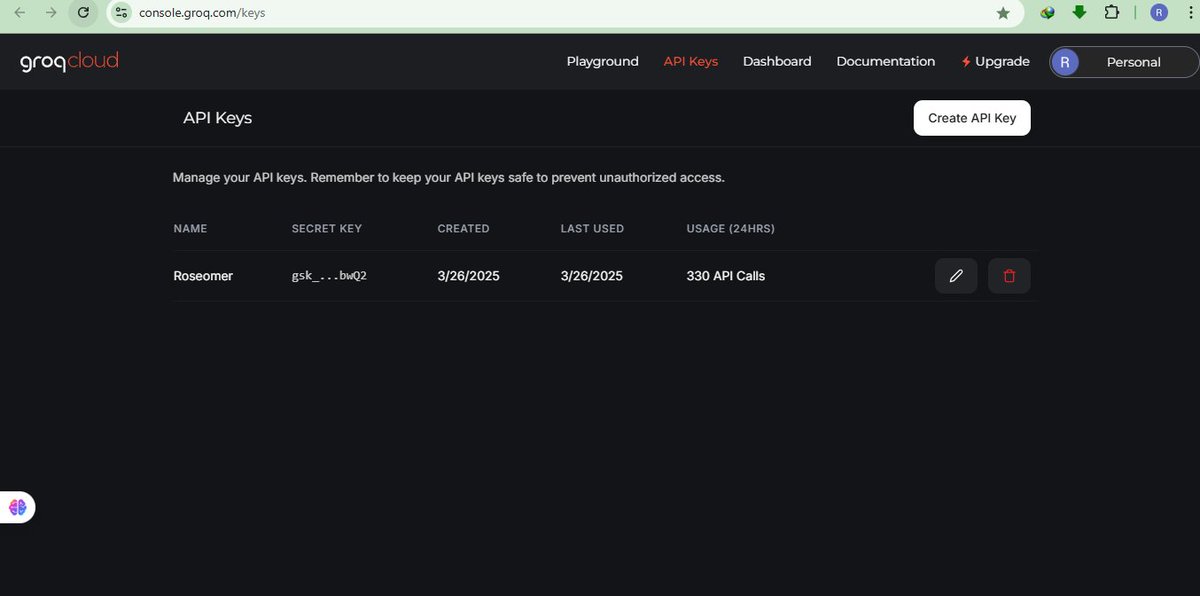Image resolution: width=1200 pixels, height=596 pixels.
Task: Click the API Keys page heading
Action: click(x=217, y=118)
